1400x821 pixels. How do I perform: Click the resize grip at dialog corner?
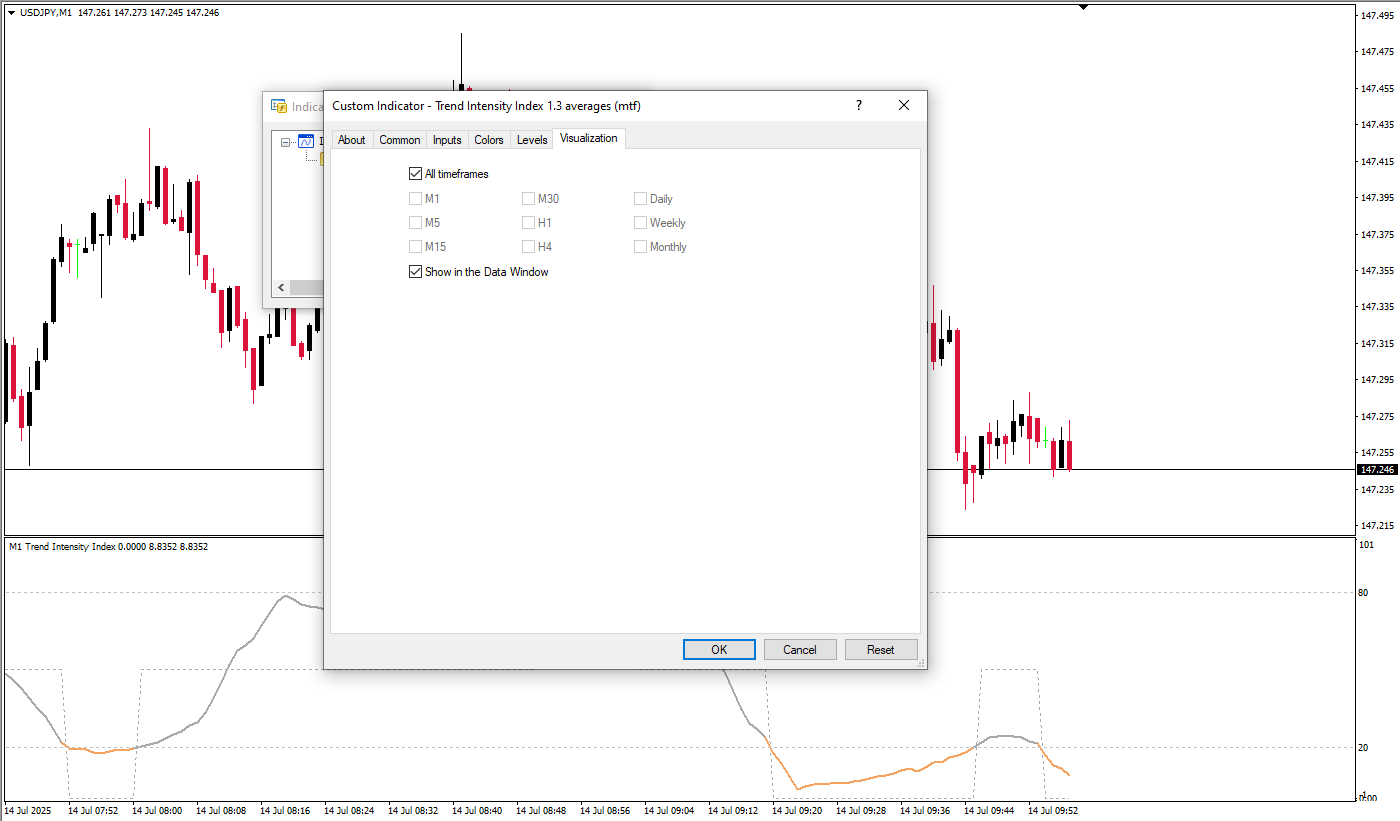(920, 662)
